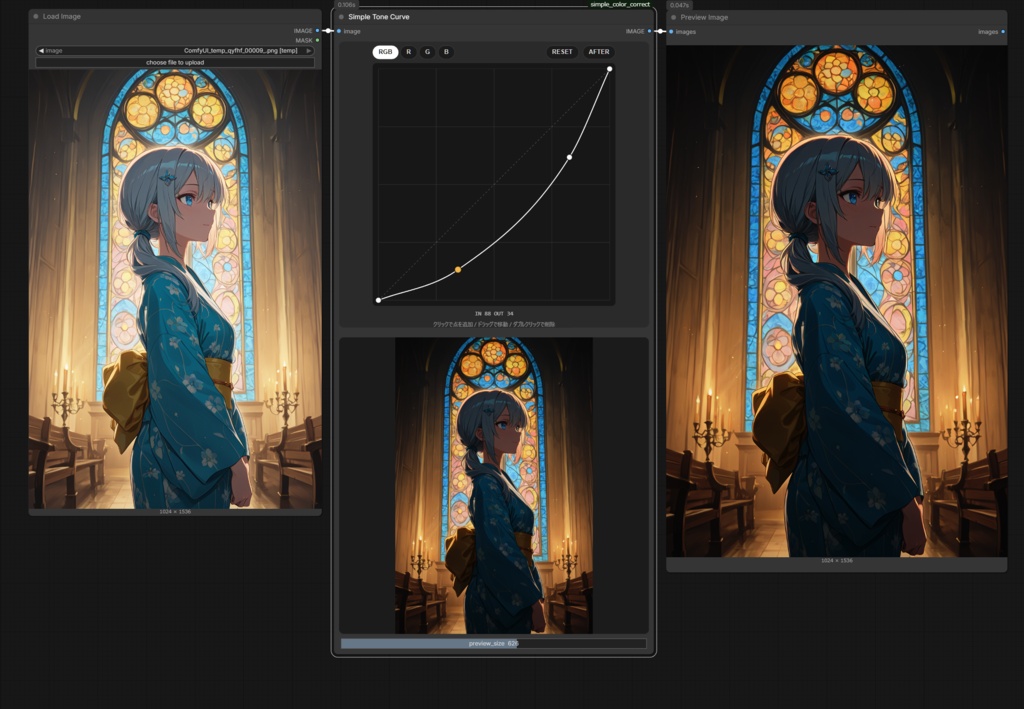Select the top-right curve endpoint
This screenshot has height=709, width=1024.
tap(609, 69)
